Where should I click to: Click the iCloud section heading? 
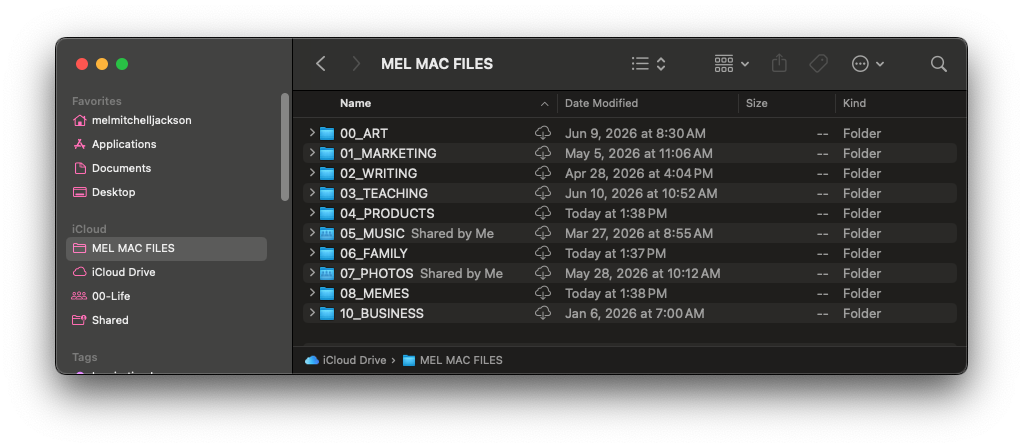(89, 229)
